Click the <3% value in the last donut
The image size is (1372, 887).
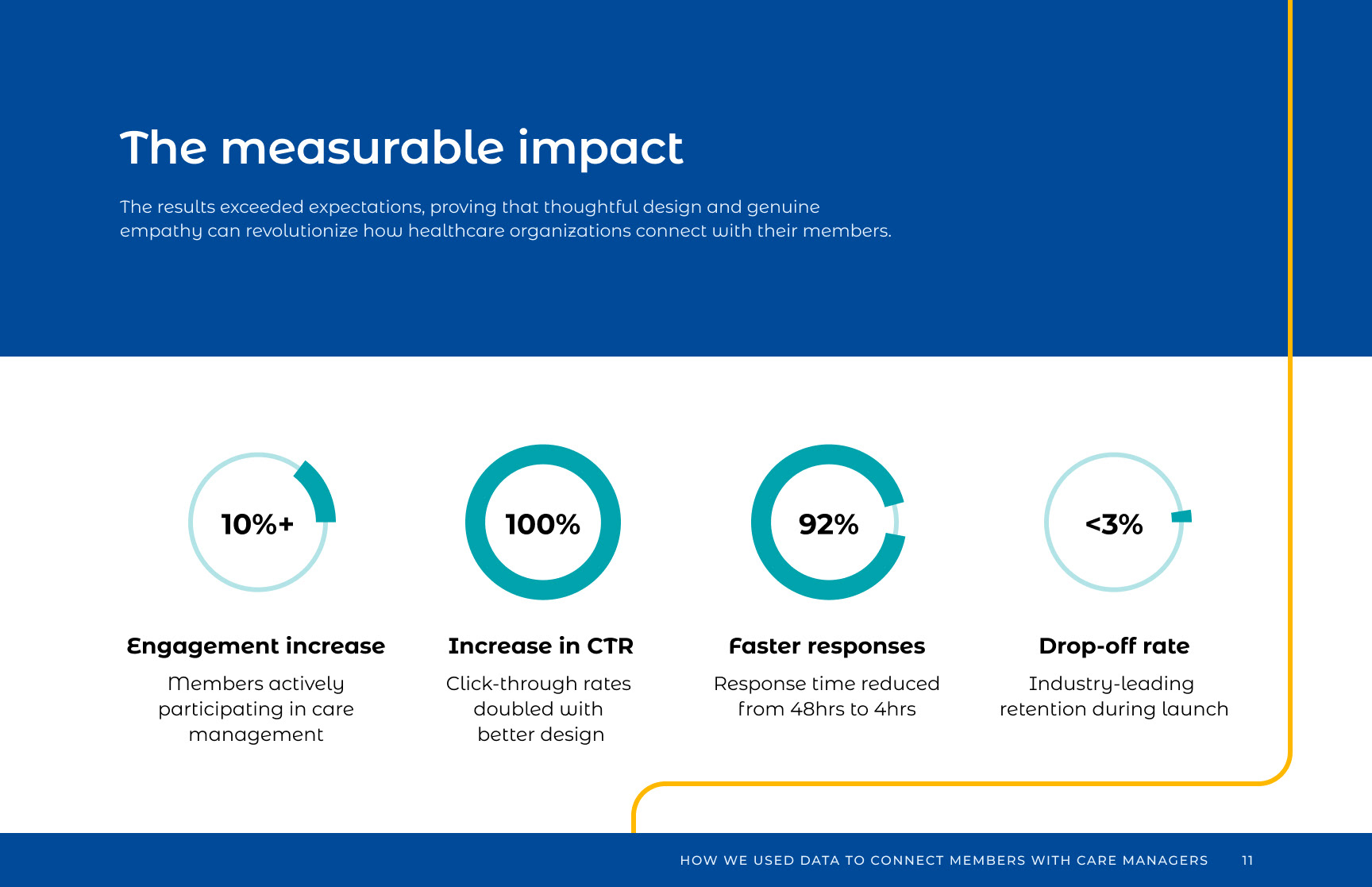(x=1114, y=524)
